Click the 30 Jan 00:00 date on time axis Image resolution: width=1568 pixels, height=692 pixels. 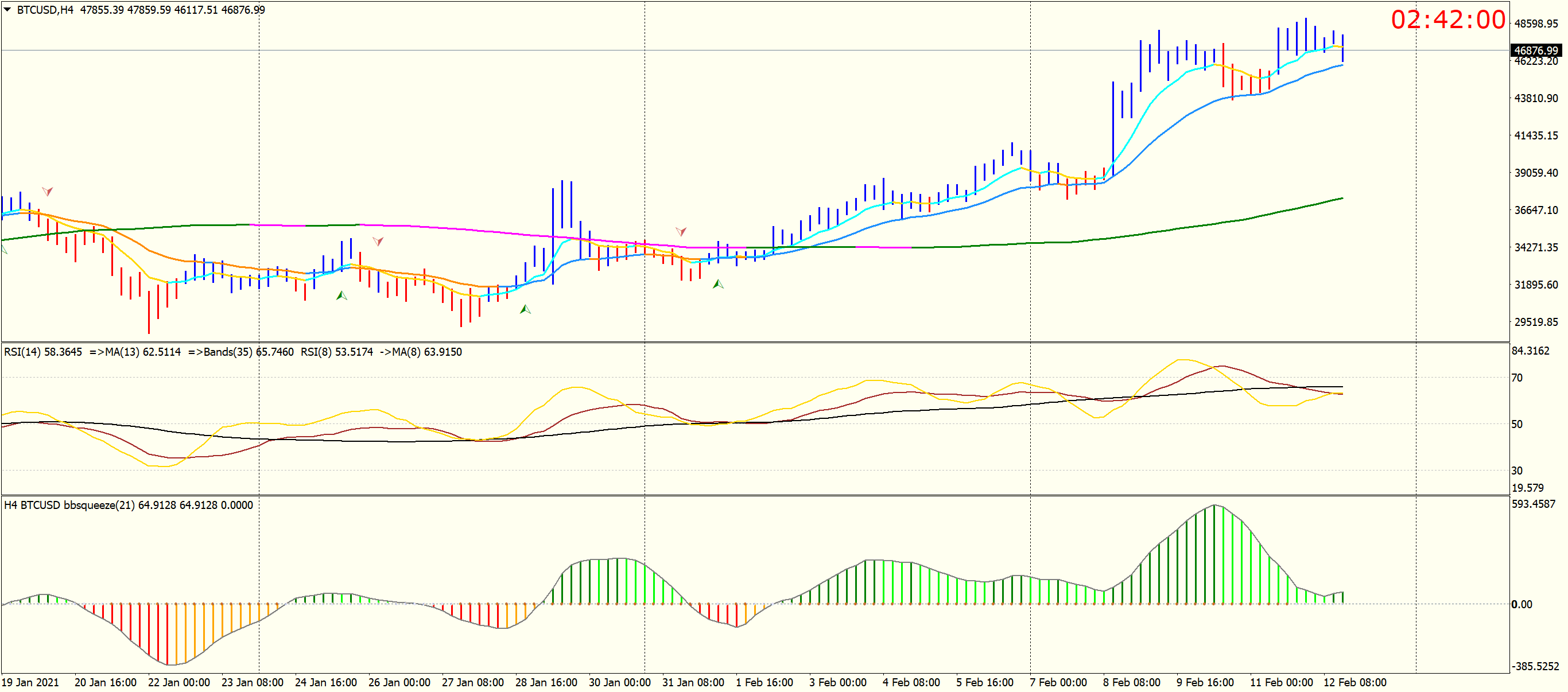tap(619, 682)
